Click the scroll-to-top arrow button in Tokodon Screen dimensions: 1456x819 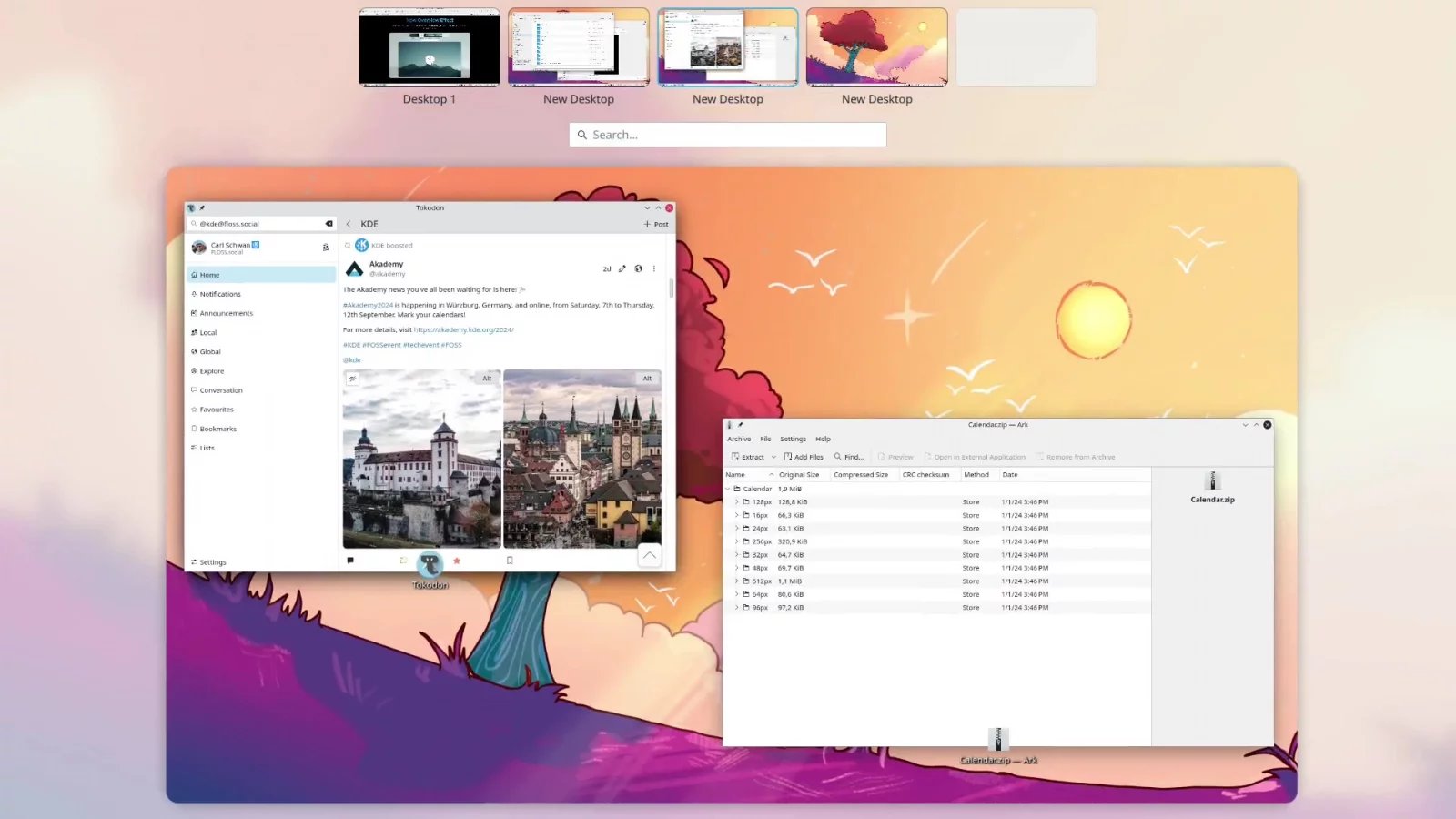[650, 555]
